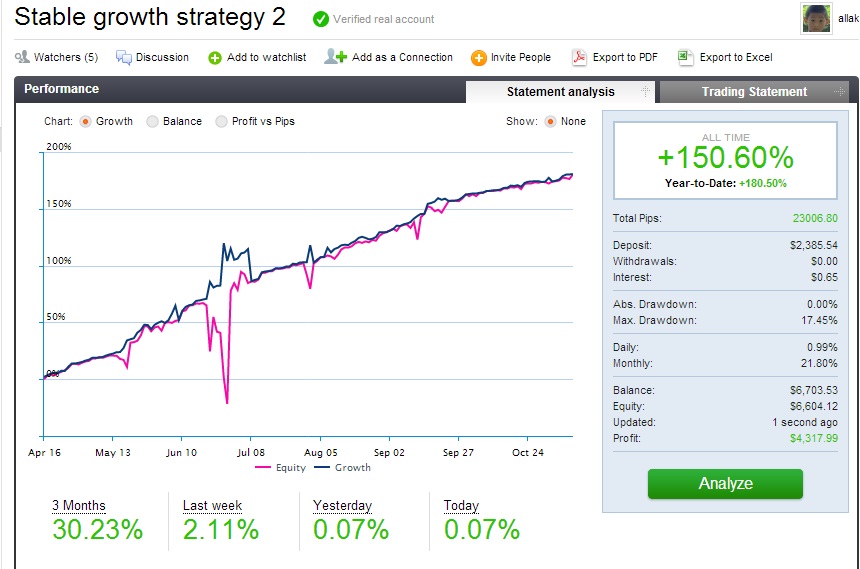The height and width of the screenshot is (569, 860).
Task: Select the Profit vs Pips radio button
Action: coord(221,121)
